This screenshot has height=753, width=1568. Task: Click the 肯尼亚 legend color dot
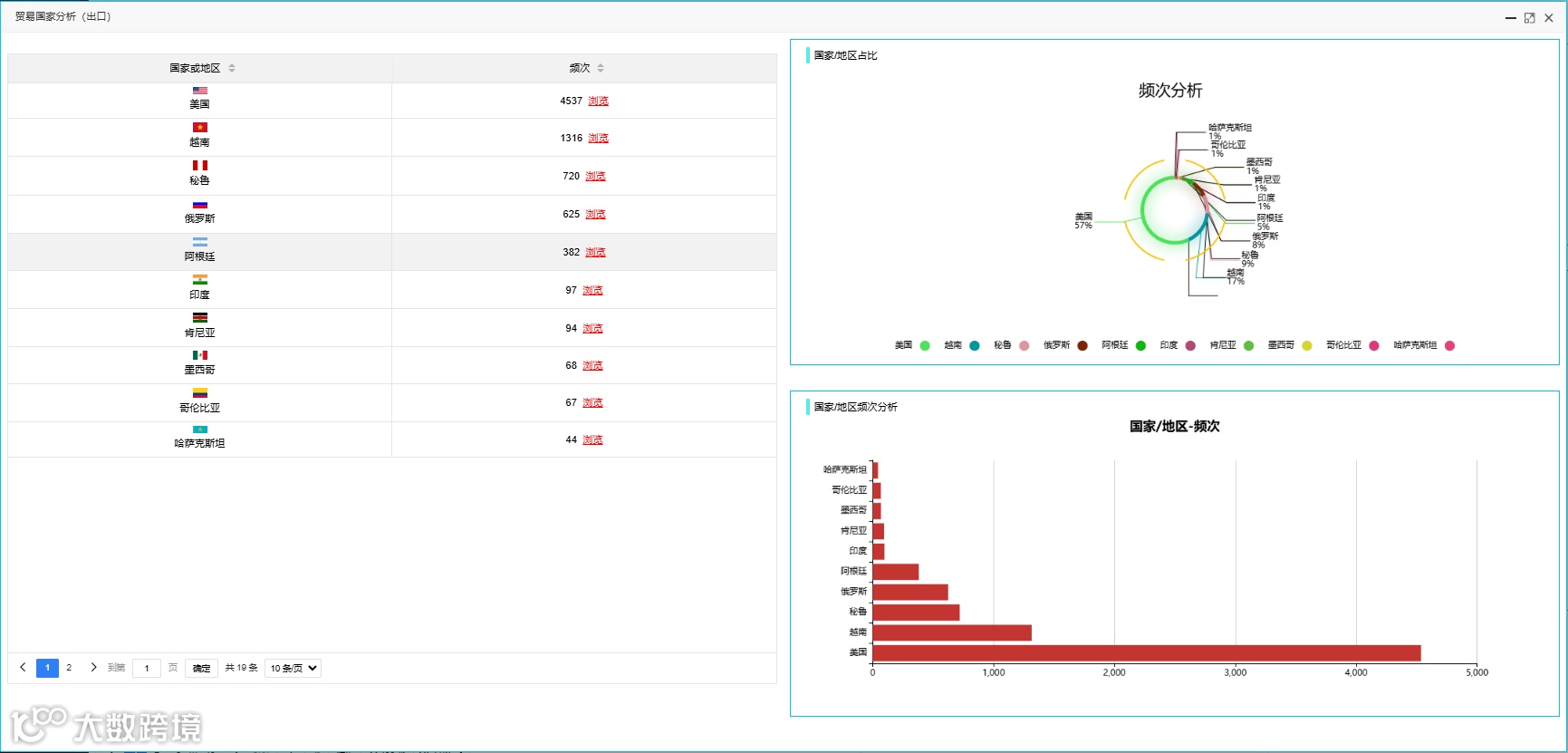coord(1249,345)
